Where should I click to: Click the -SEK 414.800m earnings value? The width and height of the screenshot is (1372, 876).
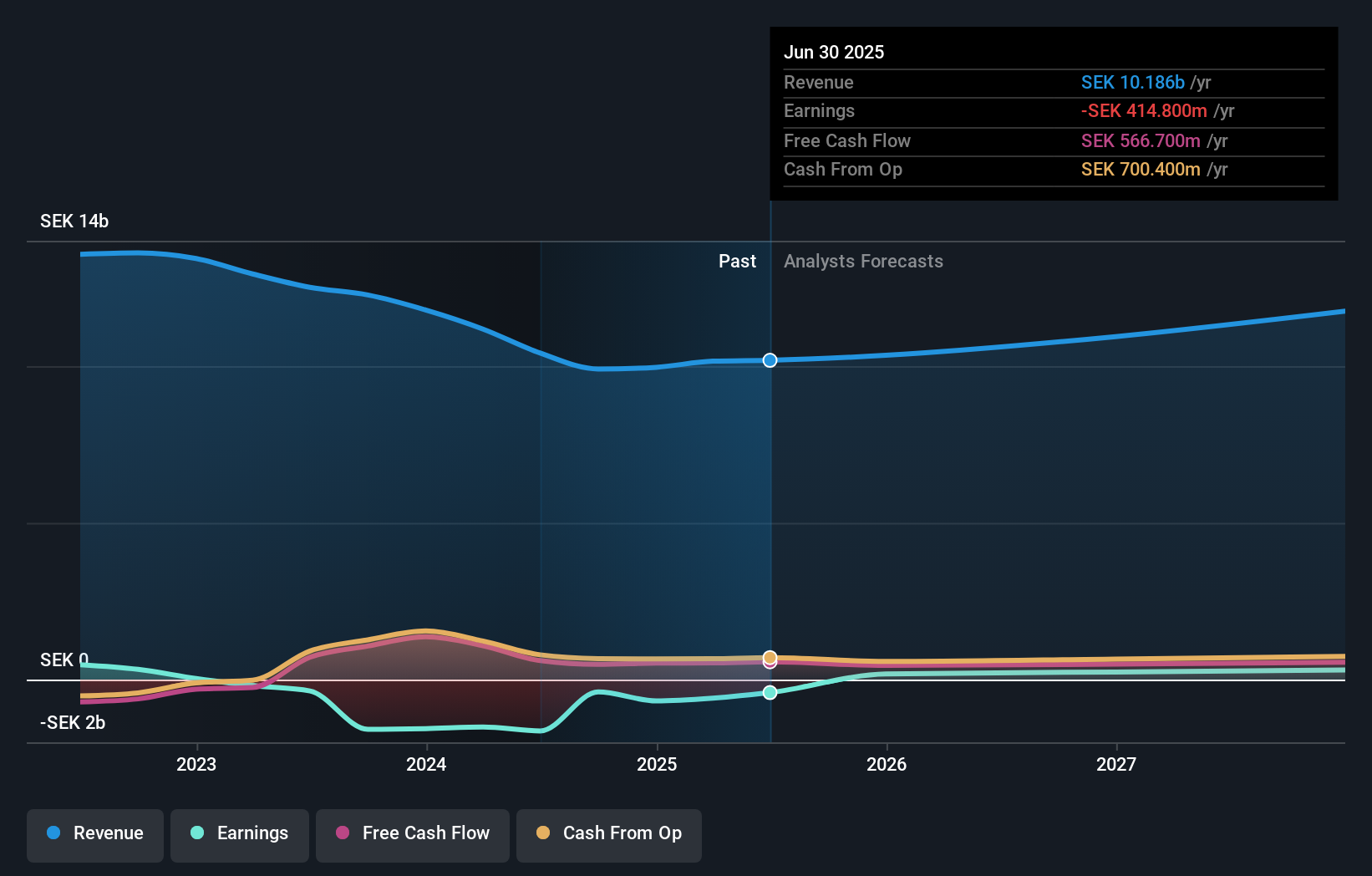click(1143, 110)
